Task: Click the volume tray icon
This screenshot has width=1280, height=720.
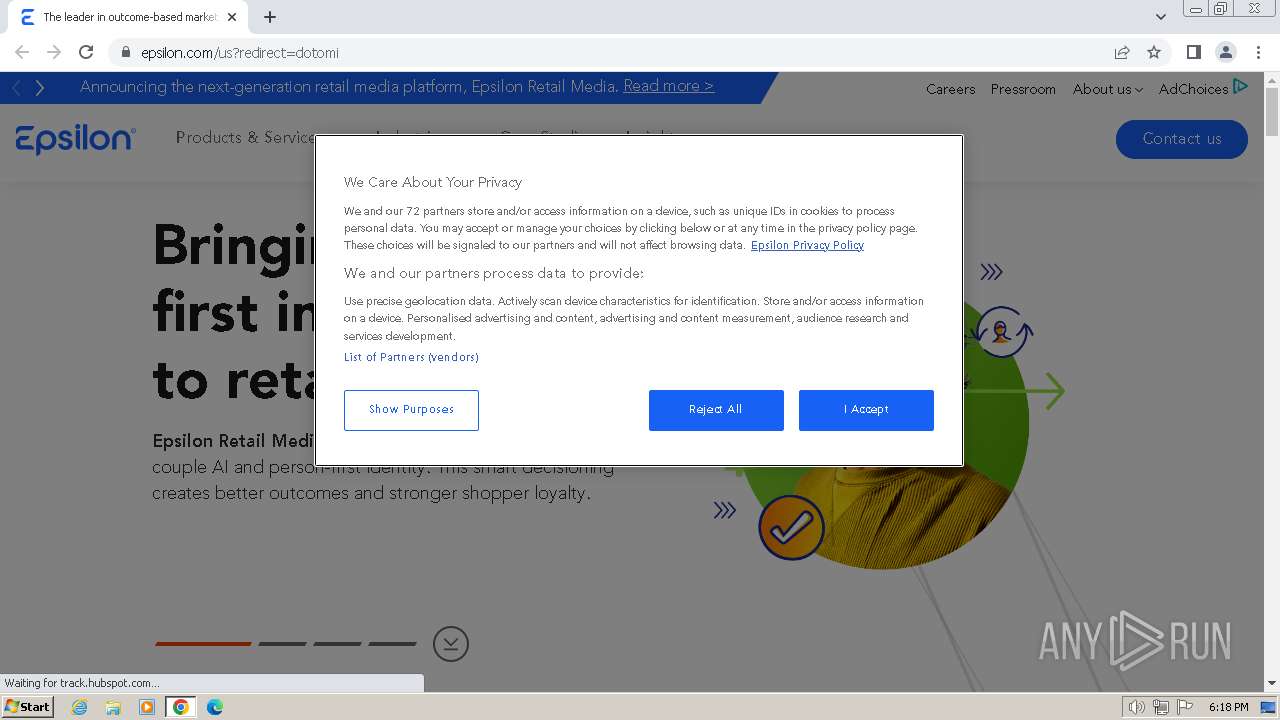Action: pos(1137,707)
